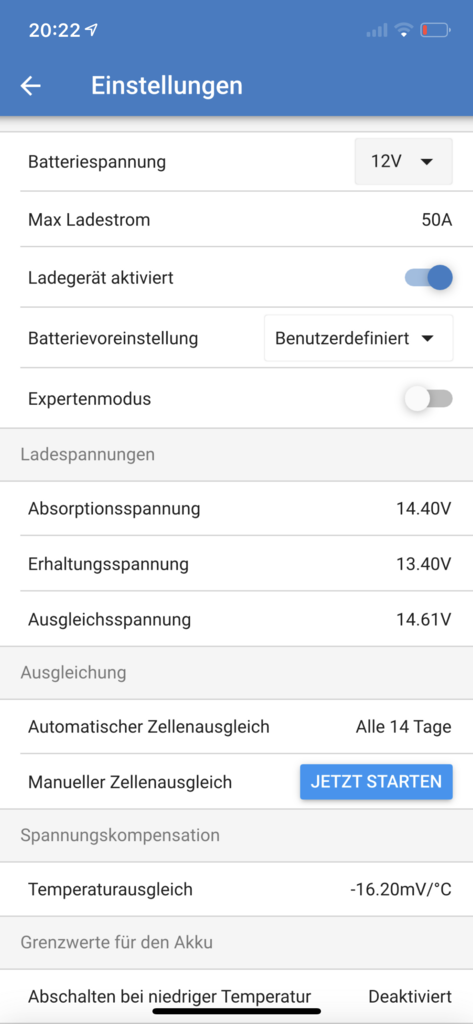Start manual equalization with JETZT STARTEN
473x1024 pixels.
pyautogui.click(x=376, y=782)
